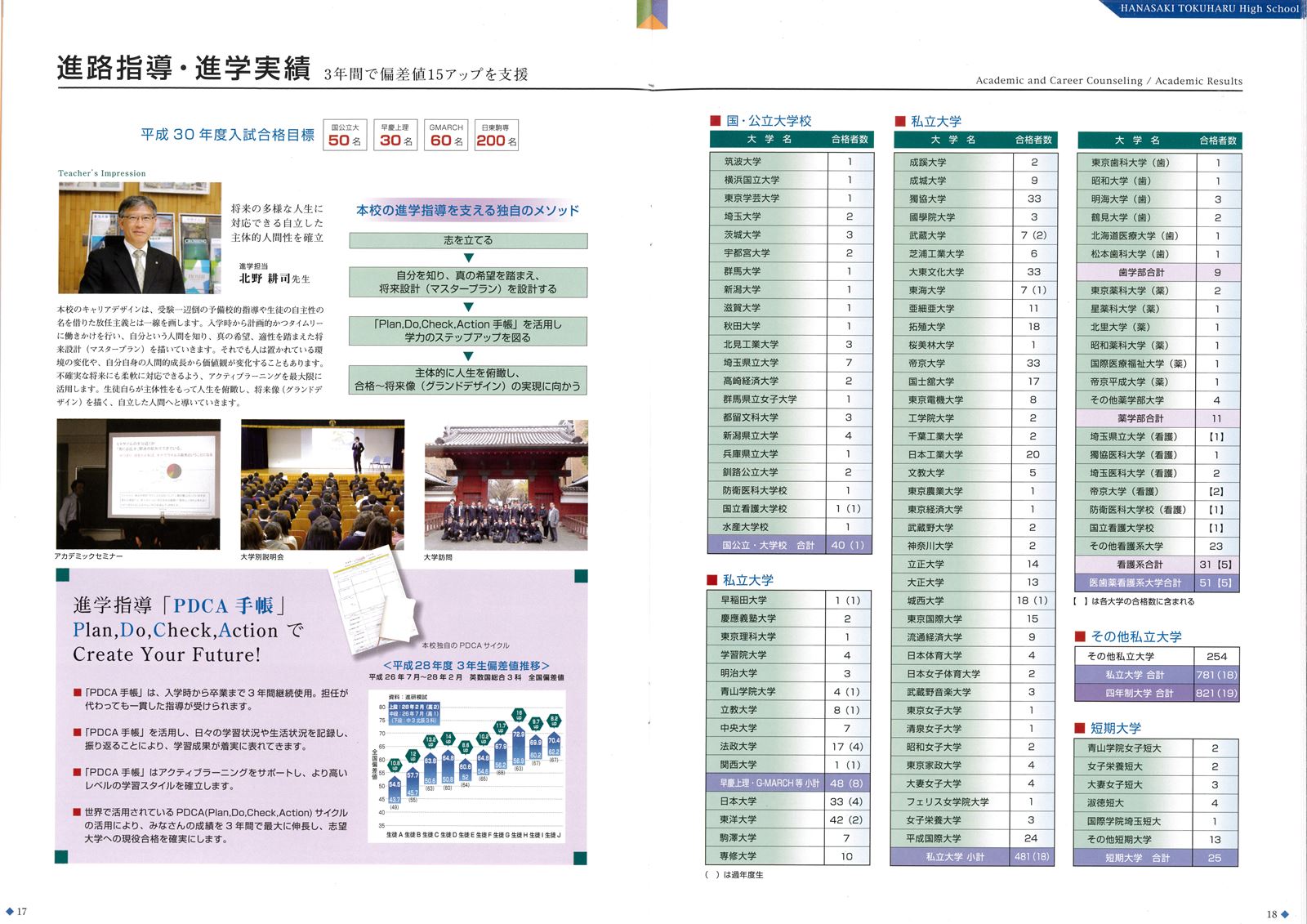Screen dimensions: 1307x924
Task: Select the 獨協大学 table row
Action: (976, 199)
